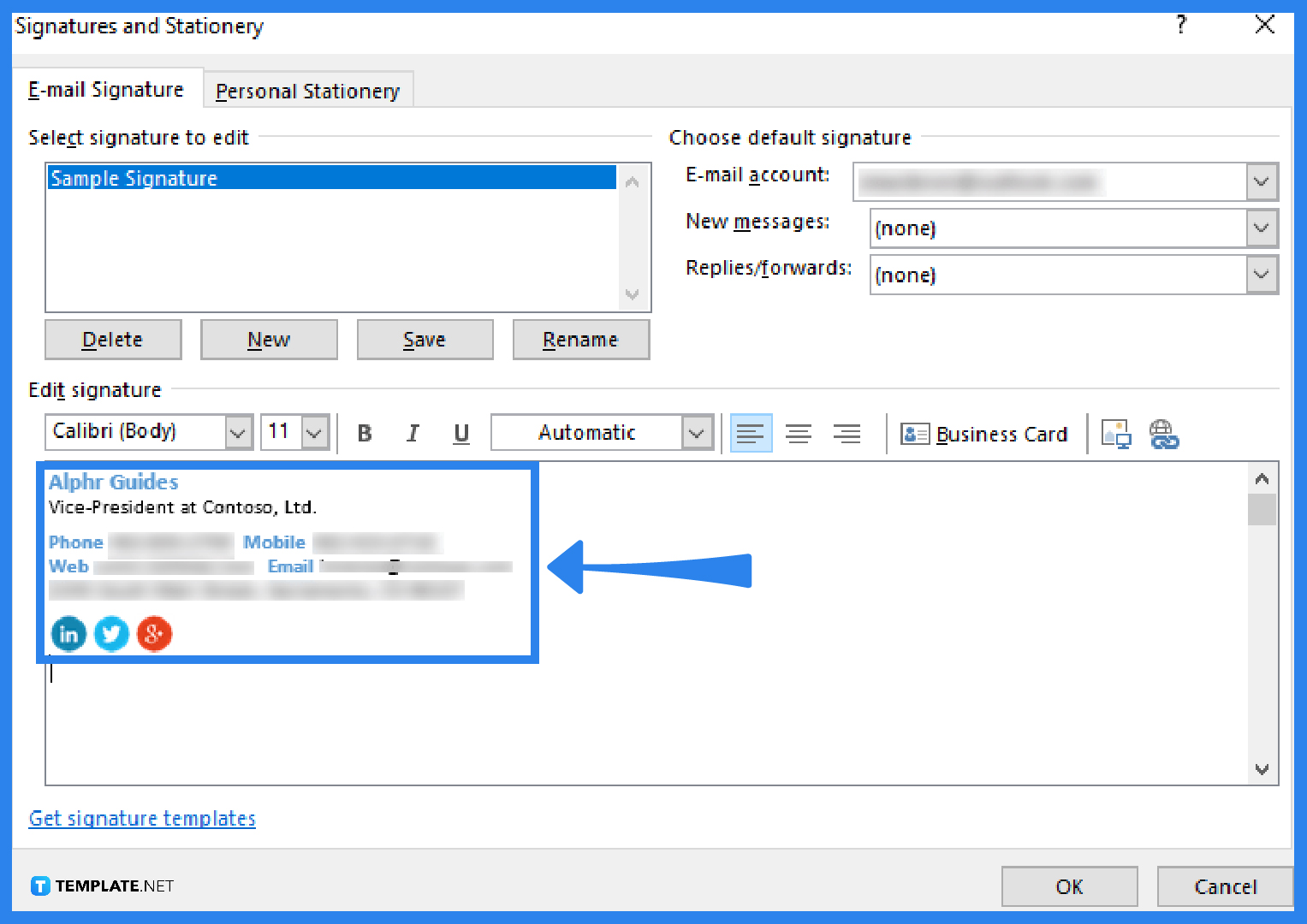Open the Replies/forwards signature dropdown
This screenshot has height=924, width=1307.
click(1261, 275)
